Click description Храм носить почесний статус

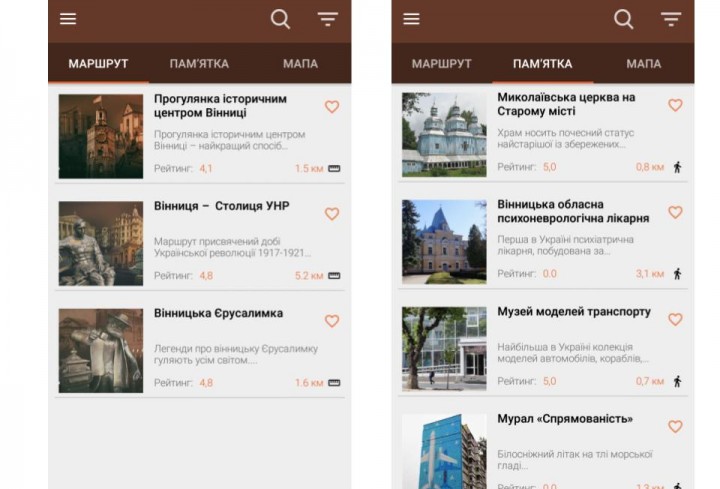click(x=566, y=138)
